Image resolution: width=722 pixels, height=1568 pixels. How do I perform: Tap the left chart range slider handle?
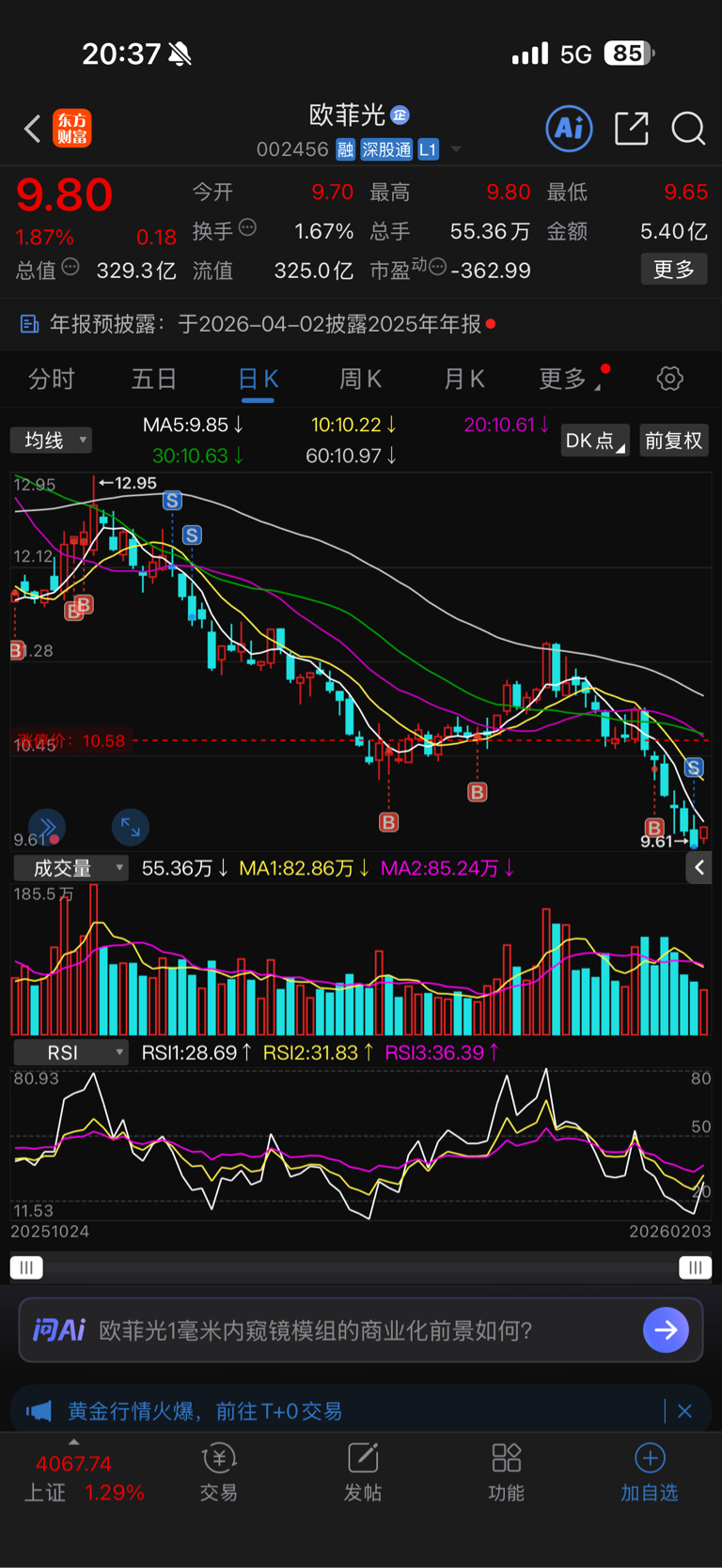click(x=26, y=1267)
